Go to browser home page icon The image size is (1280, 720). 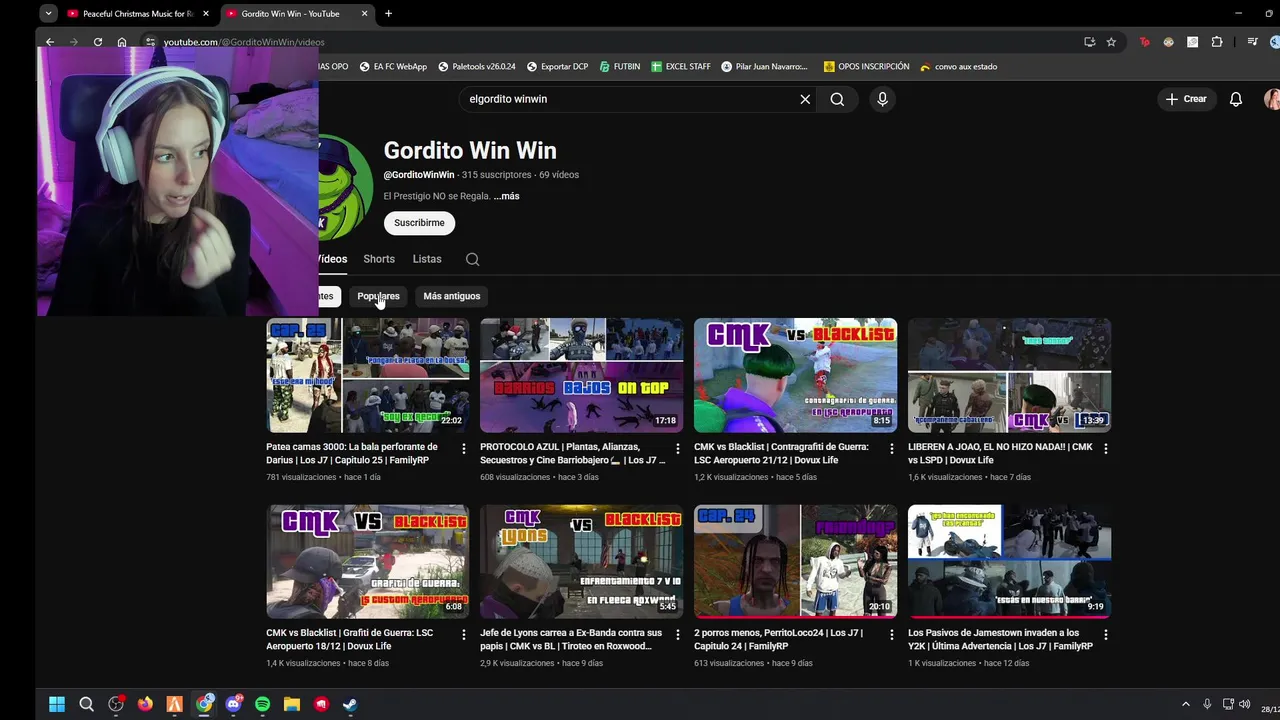point(122,42)
